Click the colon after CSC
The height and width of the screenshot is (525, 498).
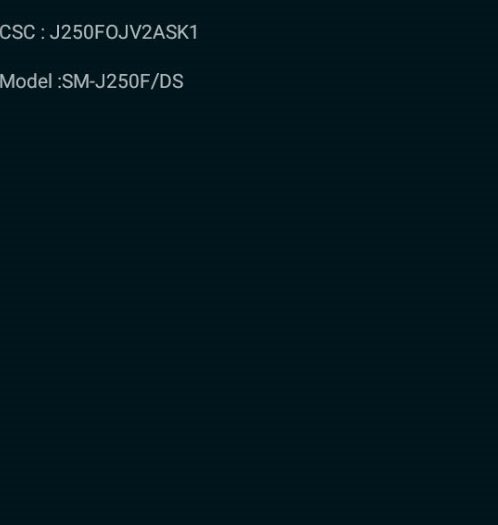(43, 34)
